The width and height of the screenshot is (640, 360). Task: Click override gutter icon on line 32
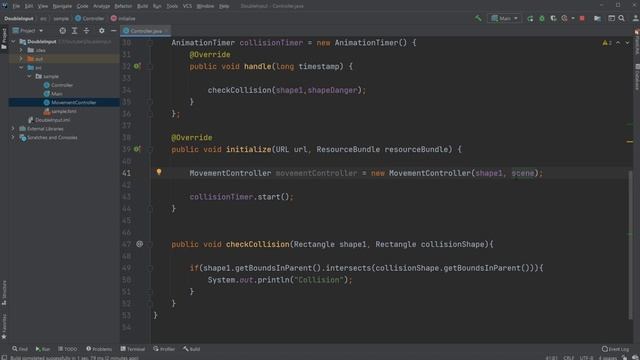click(x=137, y=66)
